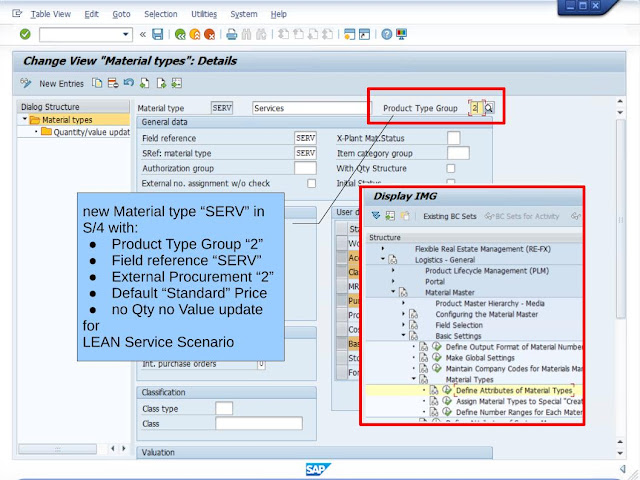
Task: Click the Dialog Structure right scroll arrow
Action: click(x=124, y=448)
